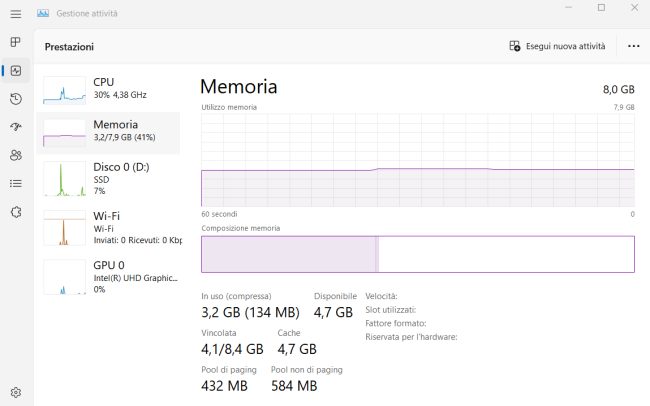The height and width of the screenshot is (406, 650).
Task: Click the Riservata per l'hardware label
Action: (x=411, y=337)
